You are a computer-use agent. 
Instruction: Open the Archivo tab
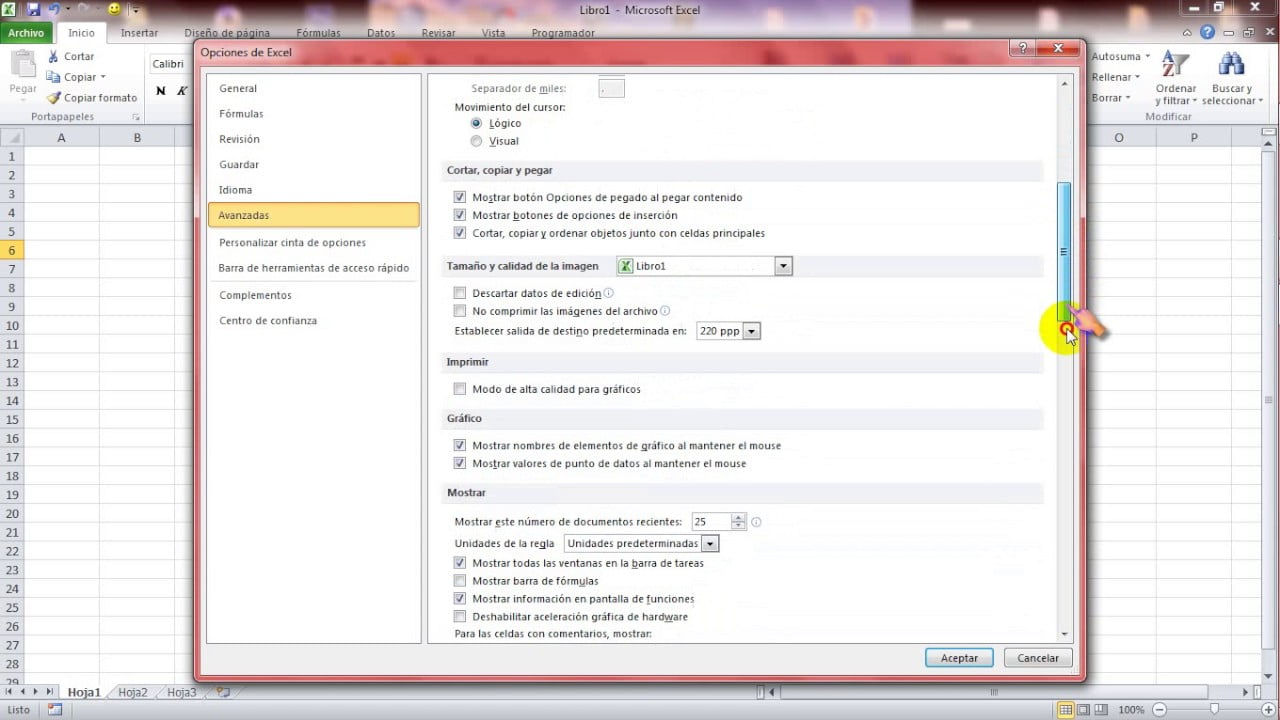point(27,33)
